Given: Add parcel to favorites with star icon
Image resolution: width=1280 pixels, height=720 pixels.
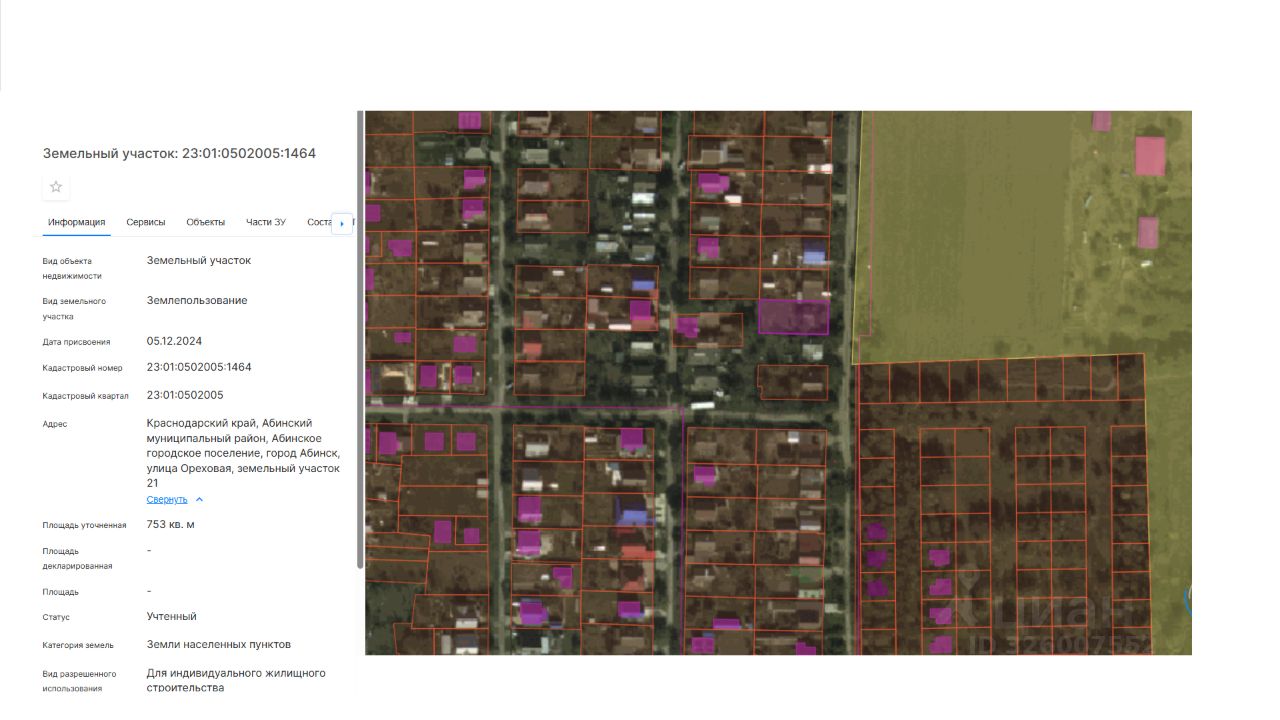Looking at the screenshot, I should pyautogui.click(x=56, y=187).
